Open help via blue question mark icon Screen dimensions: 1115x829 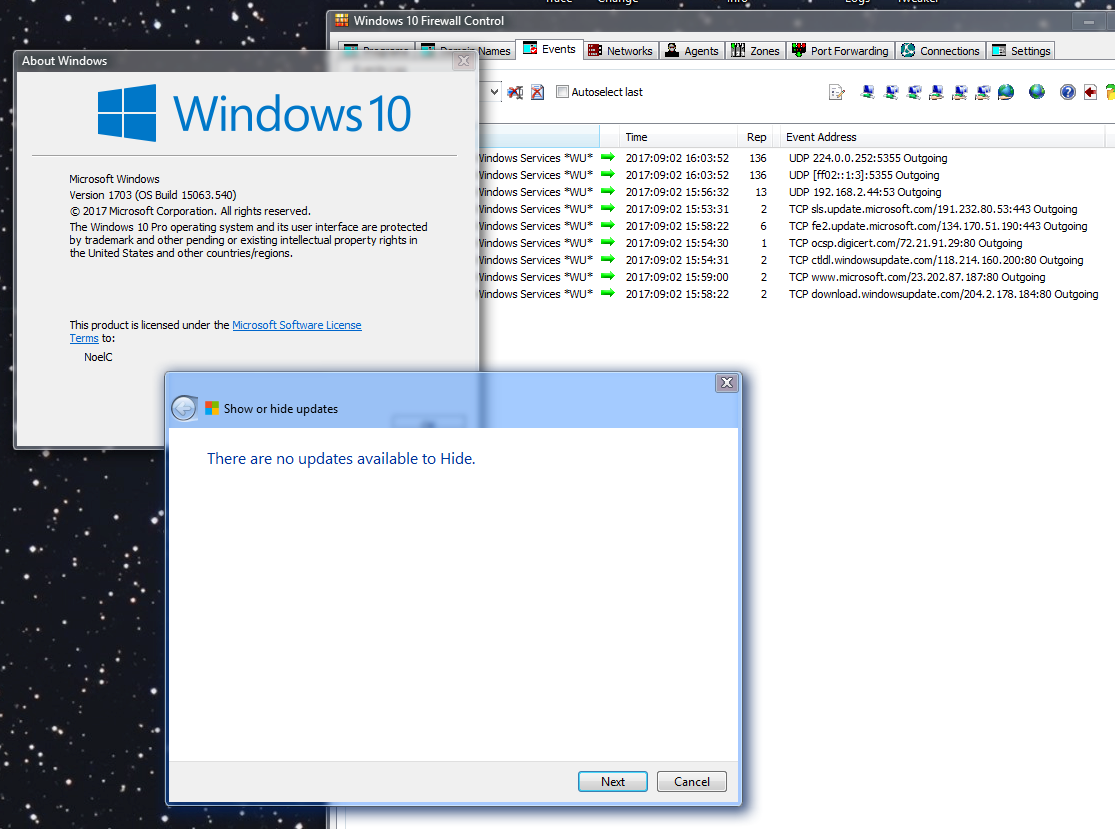tap(1067, 92)
